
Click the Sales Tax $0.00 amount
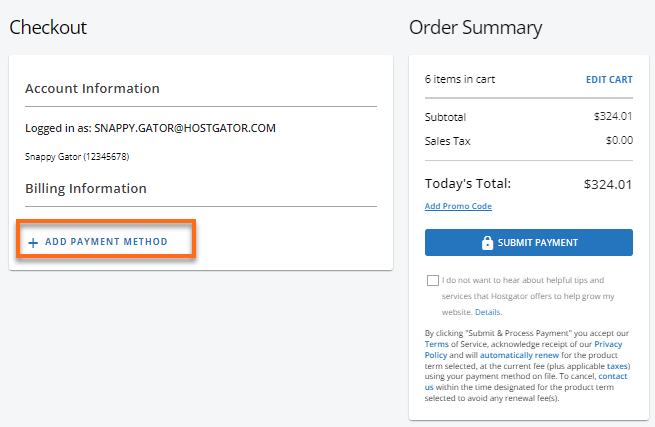(619, 141)
